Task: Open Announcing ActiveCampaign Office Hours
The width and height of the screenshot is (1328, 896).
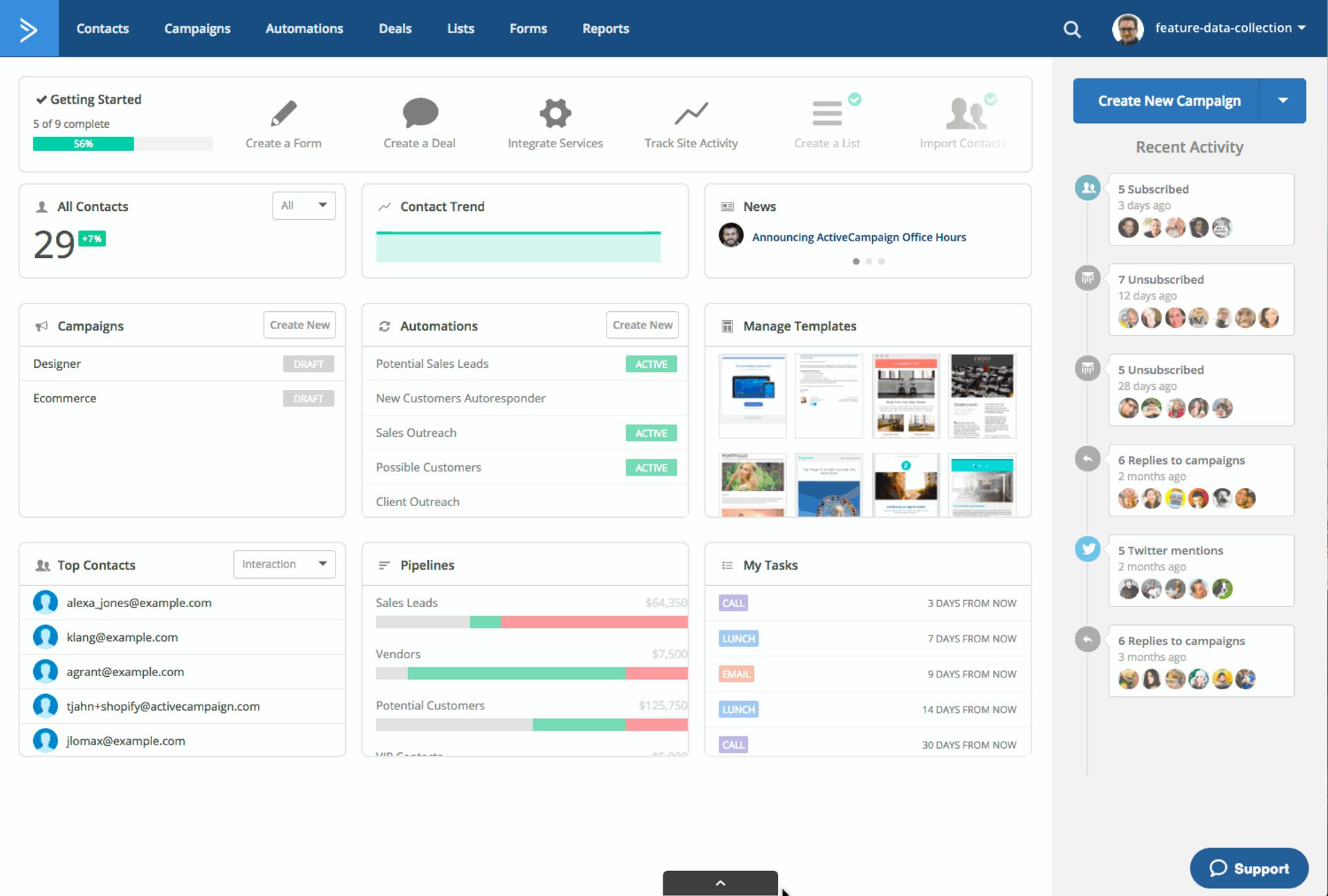Action: click(859, 236)
